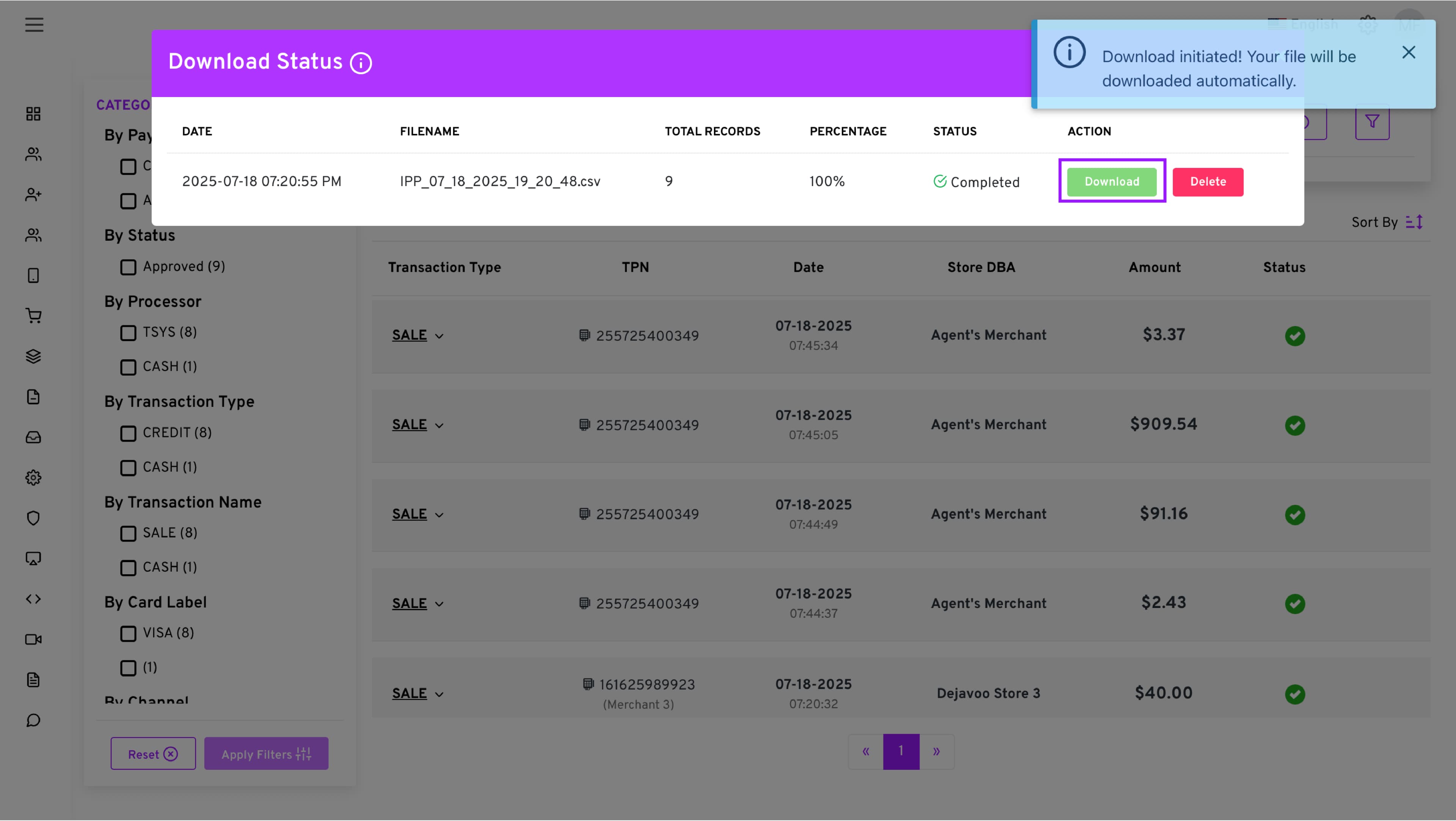
Task: Click the green Download button
Action: (x=1111, y=182)
